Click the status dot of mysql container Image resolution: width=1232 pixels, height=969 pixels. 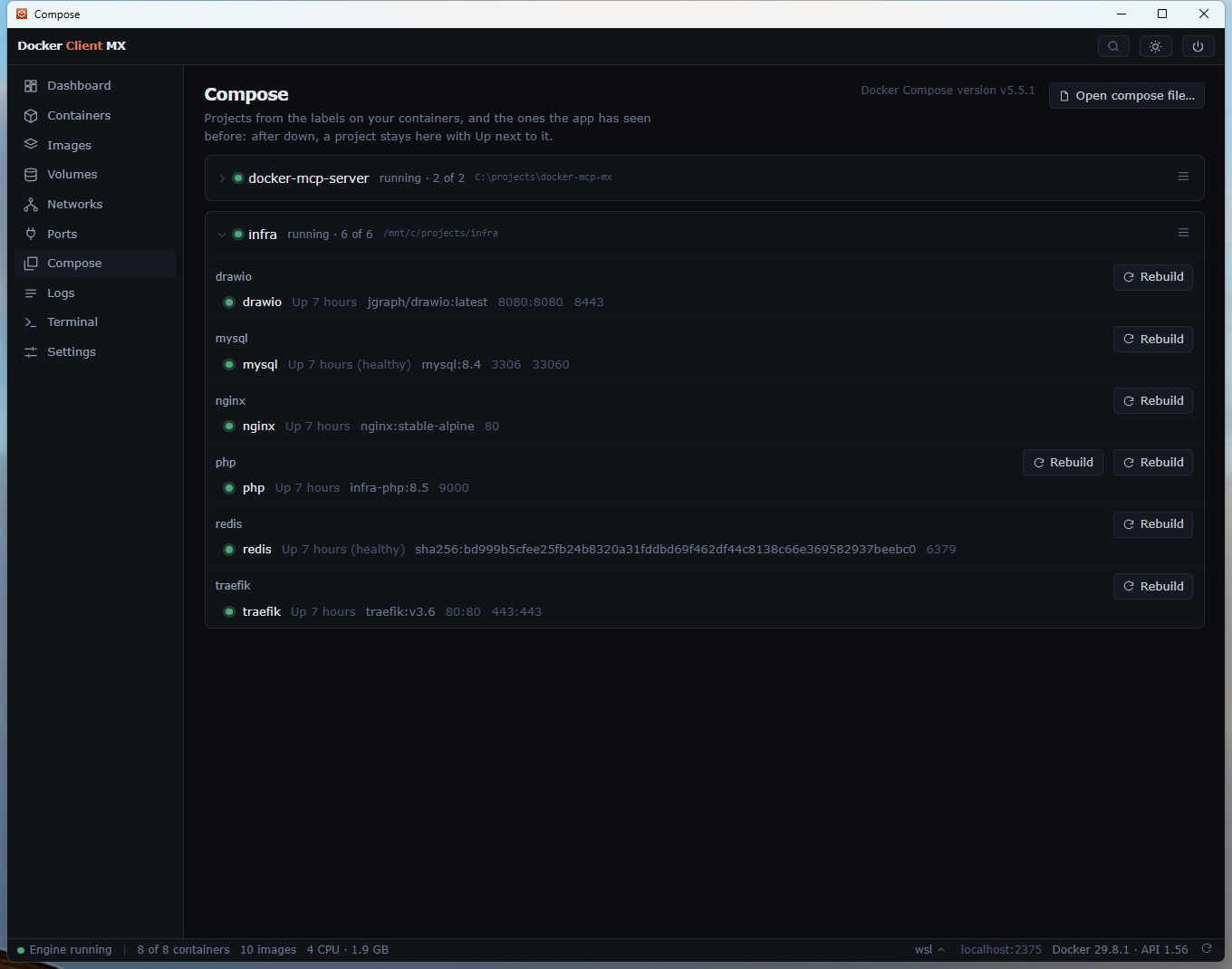(229, 365)
